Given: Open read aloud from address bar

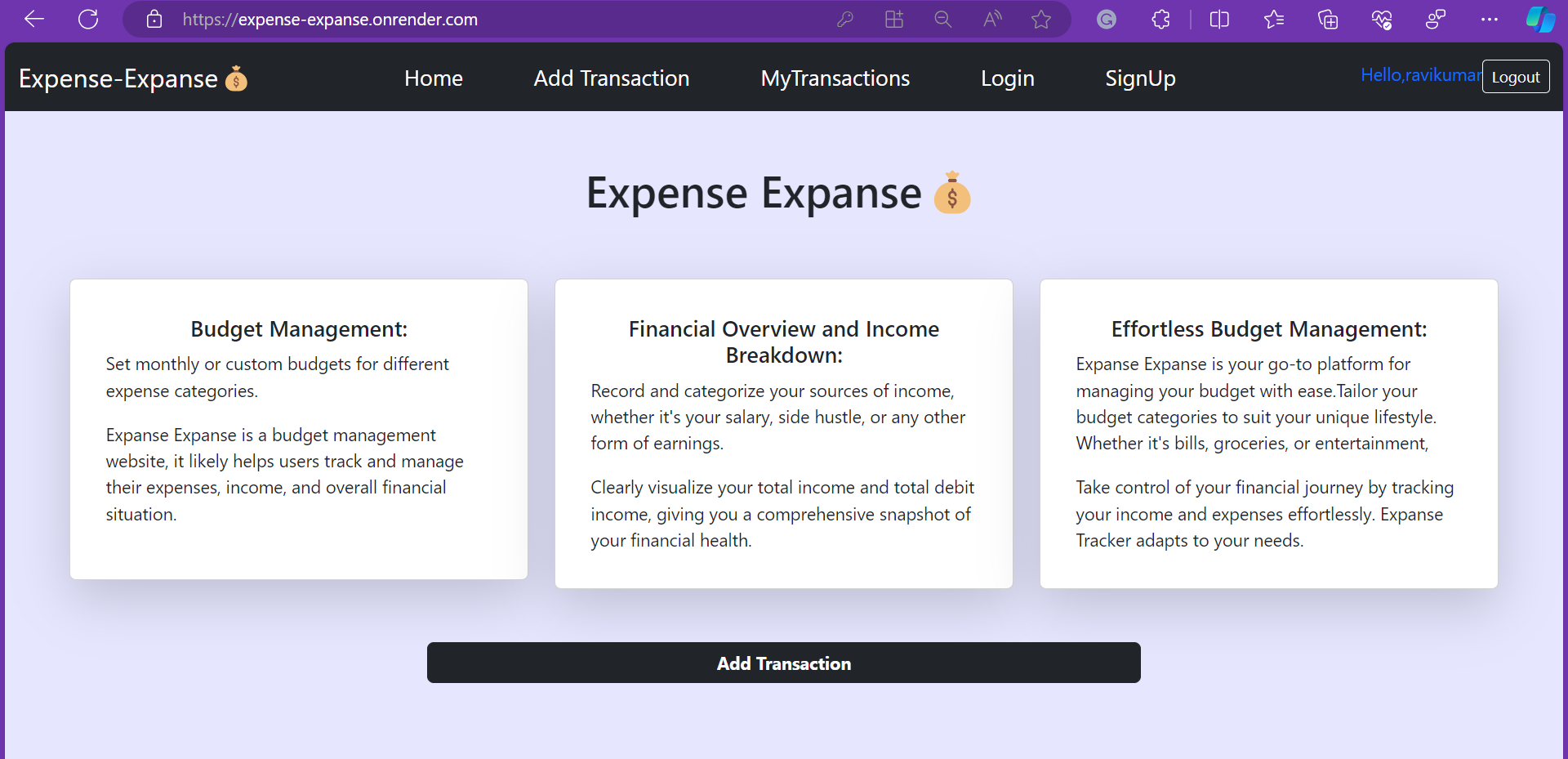Looking at the screenshot, I should click(x=992, y=19).
